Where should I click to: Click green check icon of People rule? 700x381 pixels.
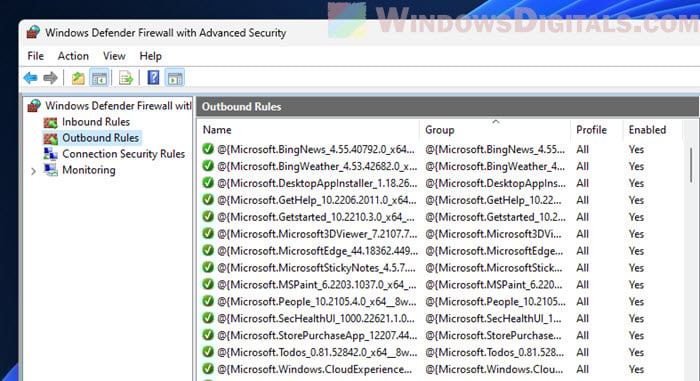click(x=208, y=301)
